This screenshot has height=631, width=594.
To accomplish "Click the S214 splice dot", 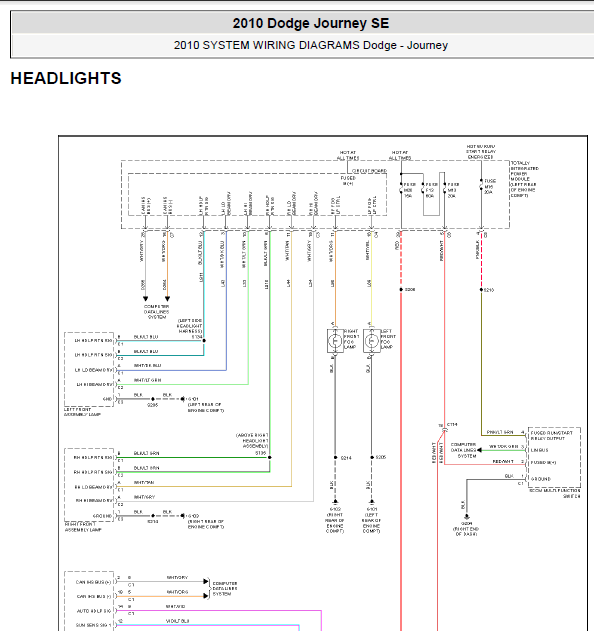I will pyautogui.click(x=335, y=458).
